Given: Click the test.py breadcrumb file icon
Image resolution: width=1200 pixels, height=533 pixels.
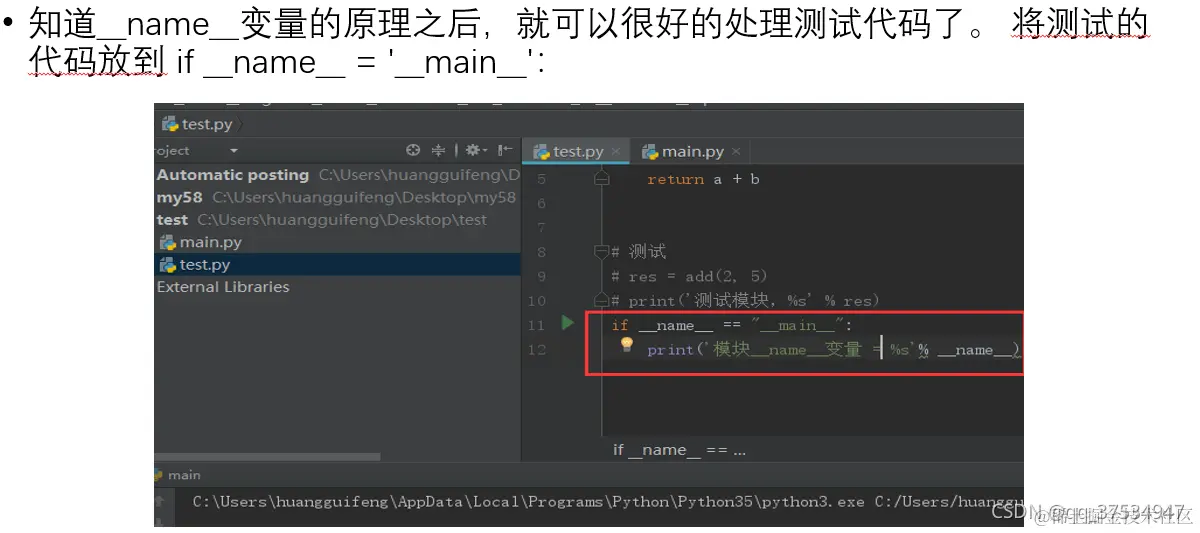Looking at the screenshot, I should [170, 125].
